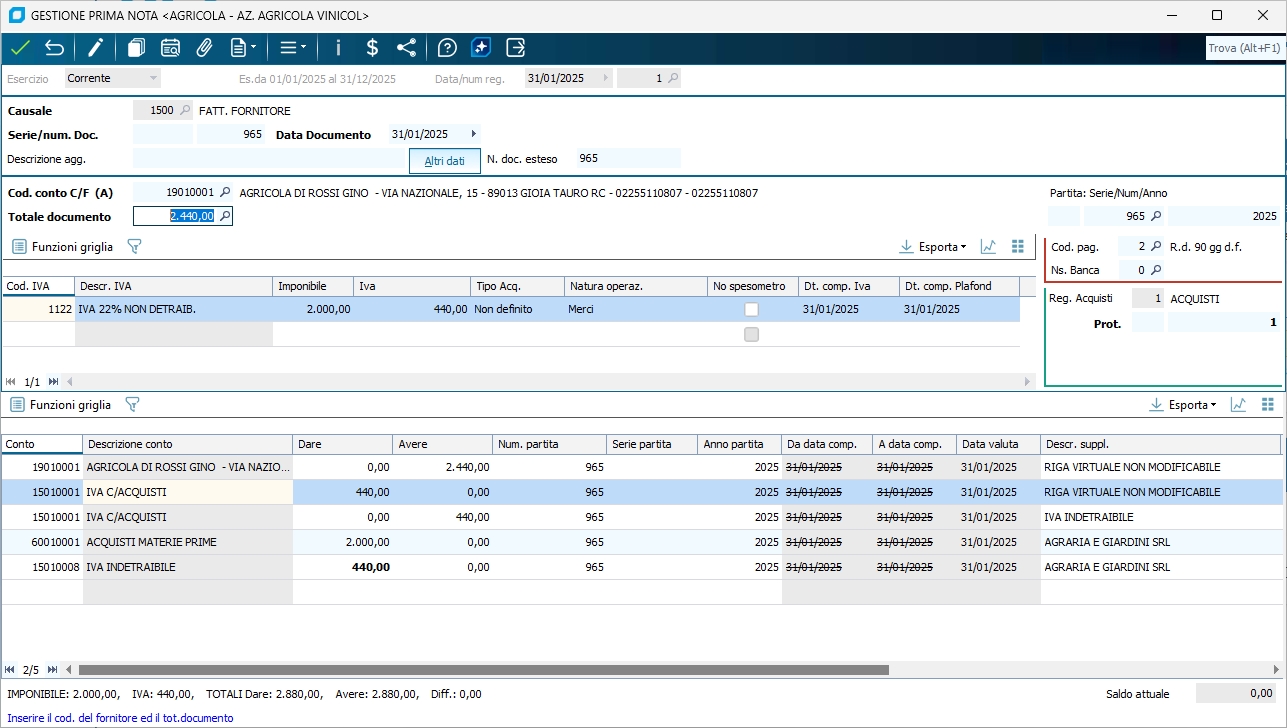1287x728 pixels.
Task: Toggle No spesometro checkbox in IVA 22% row
Action: click(751, 310)
